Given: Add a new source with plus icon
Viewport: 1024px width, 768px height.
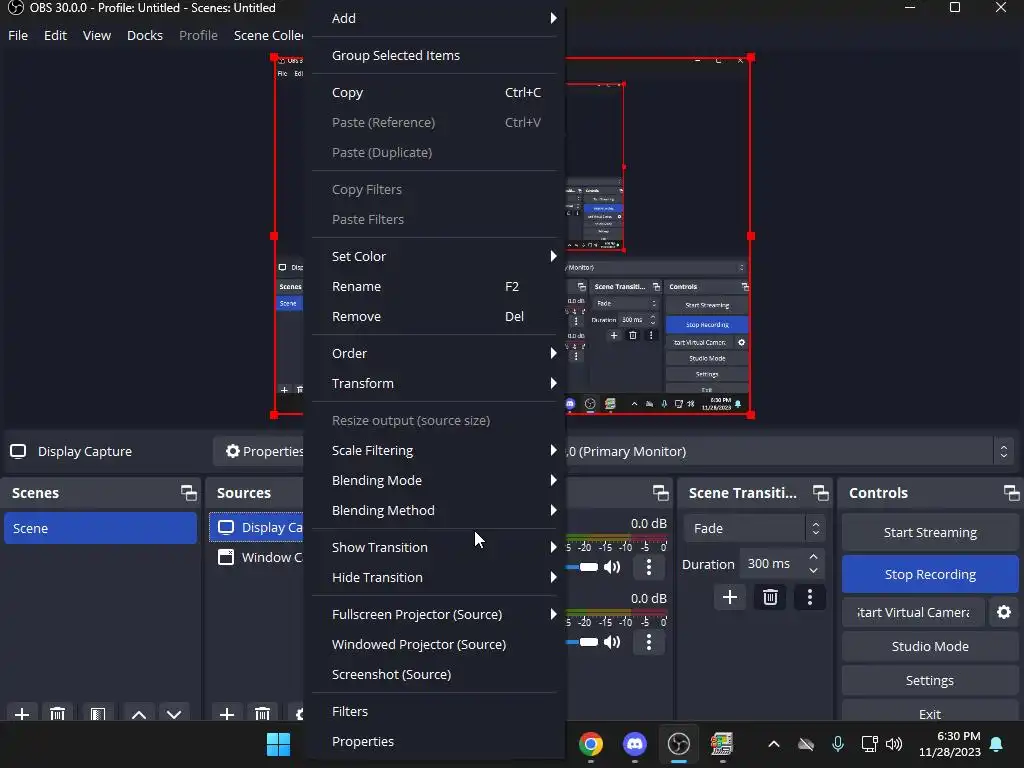Looking at the screenshot, I should tap(227, 714).
